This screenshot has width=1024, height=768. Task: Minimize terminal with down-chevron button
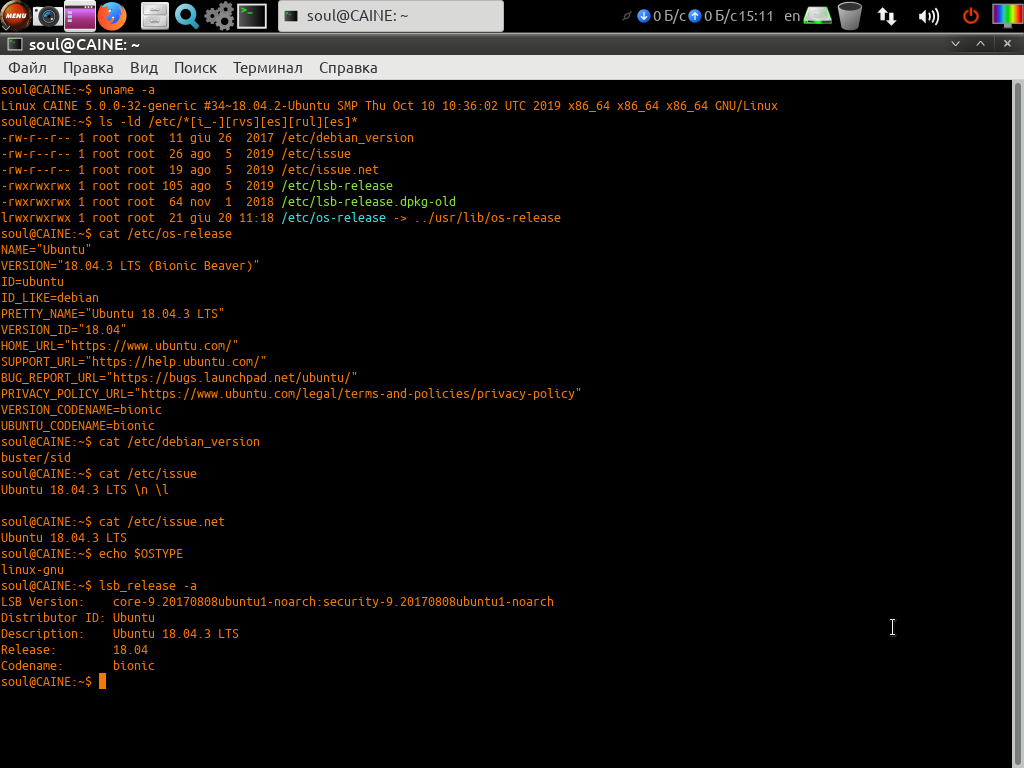click(x=955, y=44)
